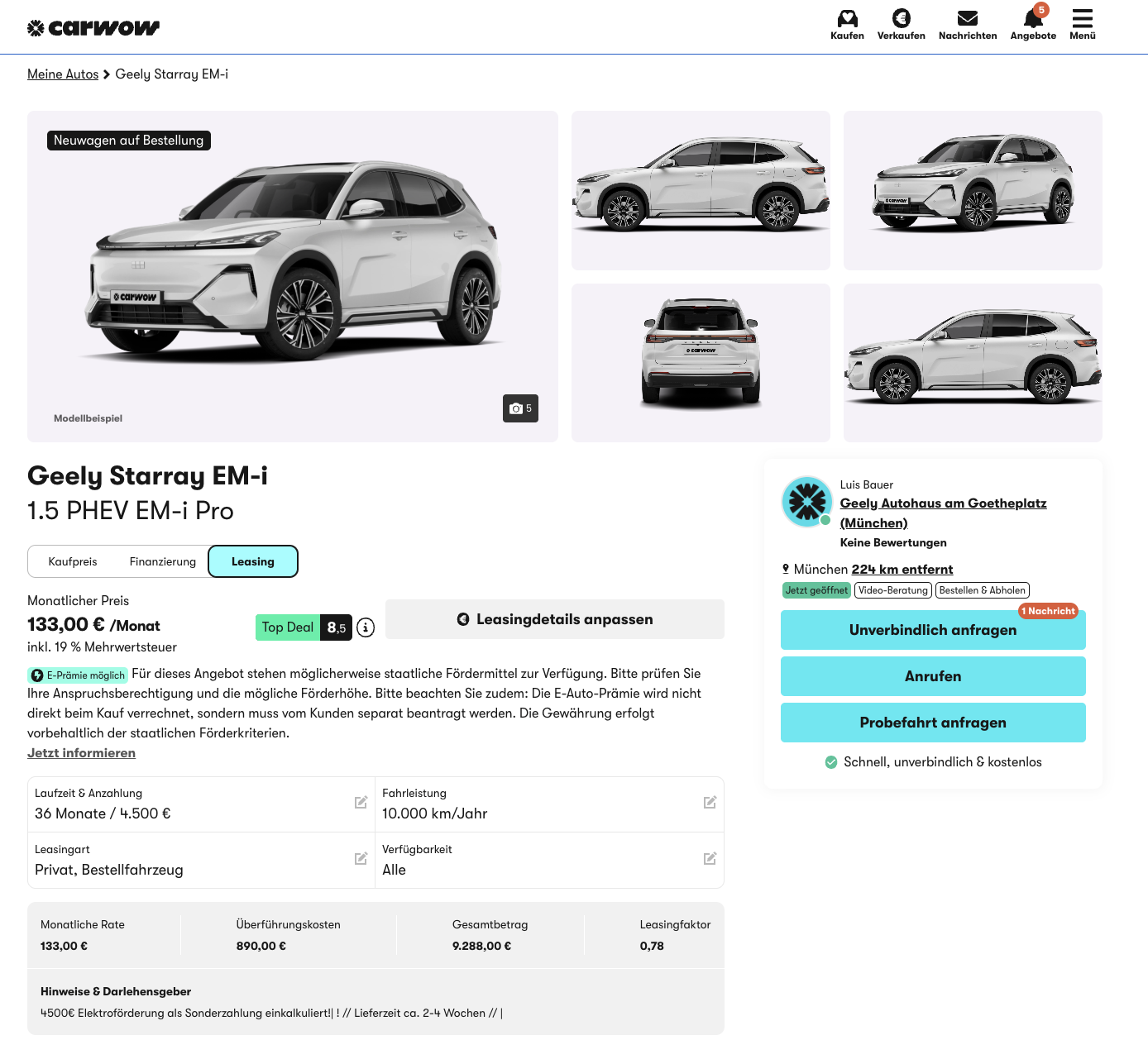
Task: Edit the Fahrleistung pencil icon
Action: (710, 802)
